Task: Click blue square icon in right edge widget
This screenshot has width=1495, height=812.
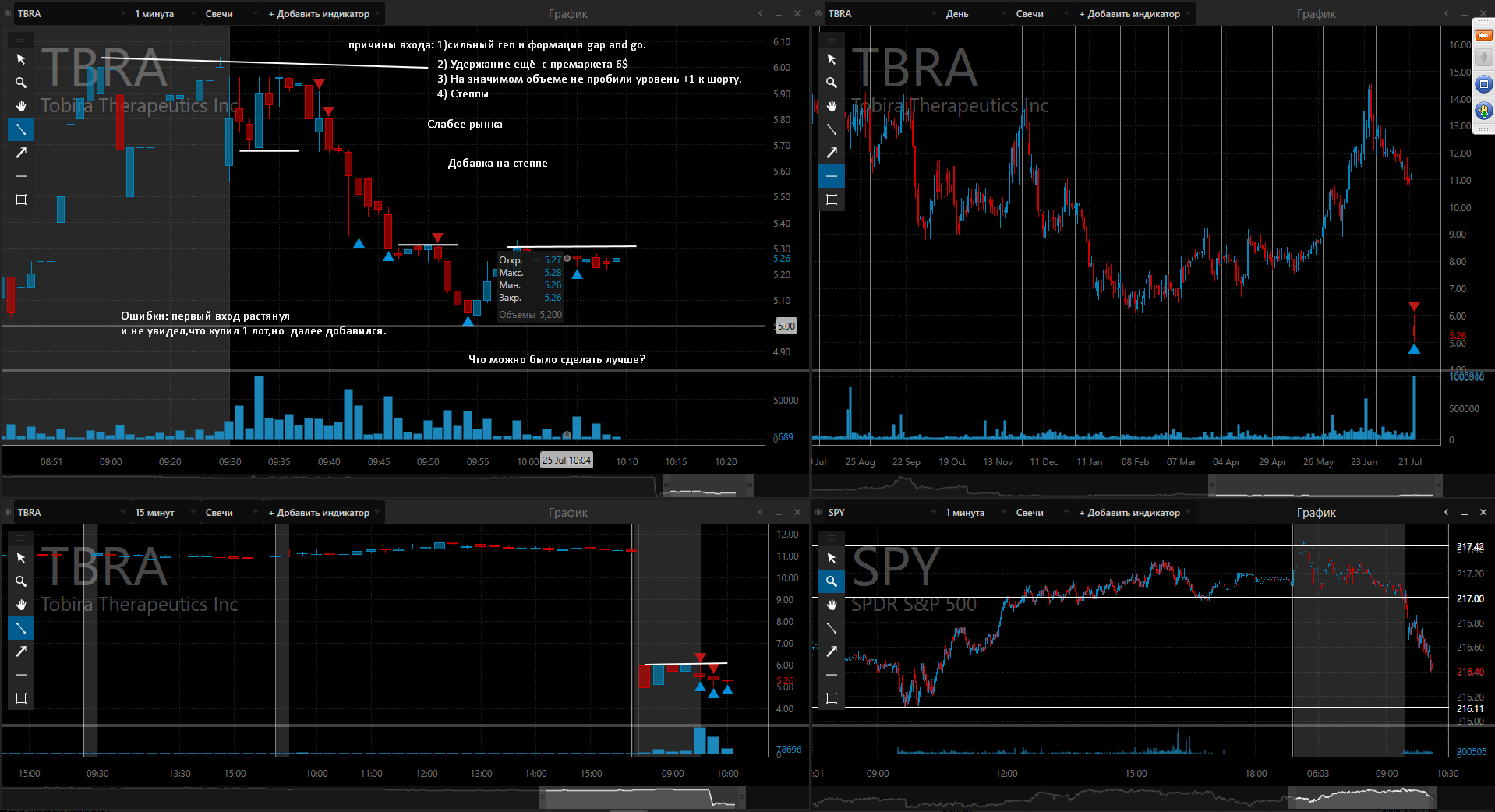Action: pos(1484,84)
